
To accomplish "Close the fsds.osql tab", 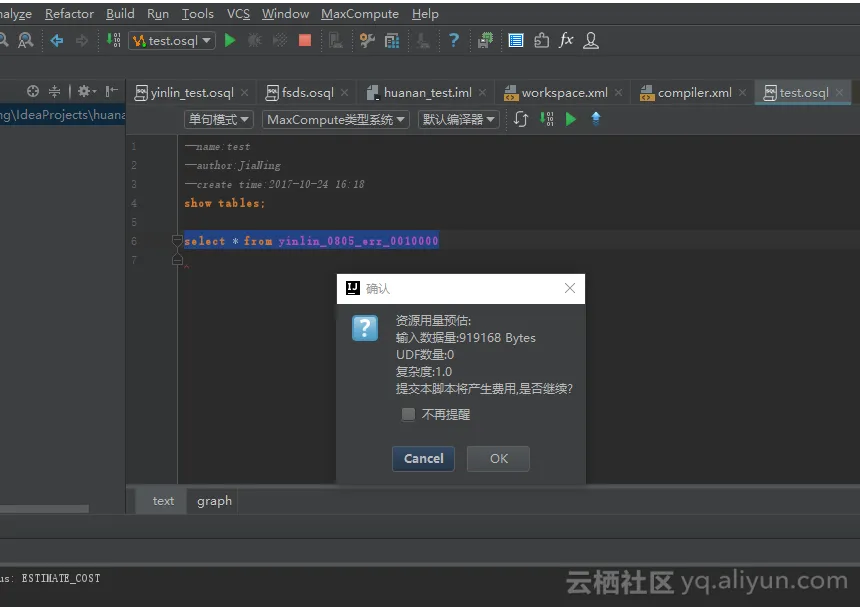I will coord(344,93).
